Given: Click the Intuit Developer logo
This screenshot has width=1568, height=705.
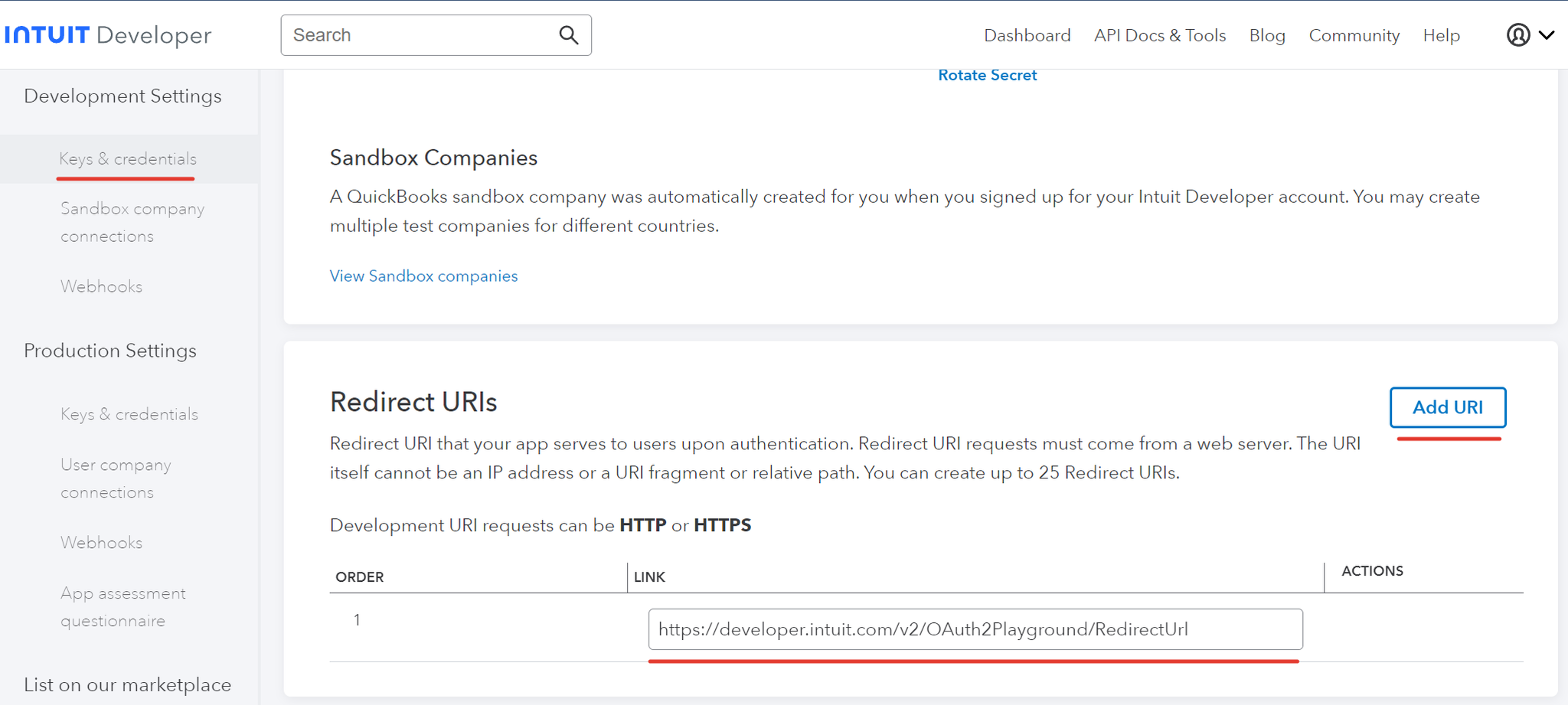Looking at the screenshot, I should 108,35.
